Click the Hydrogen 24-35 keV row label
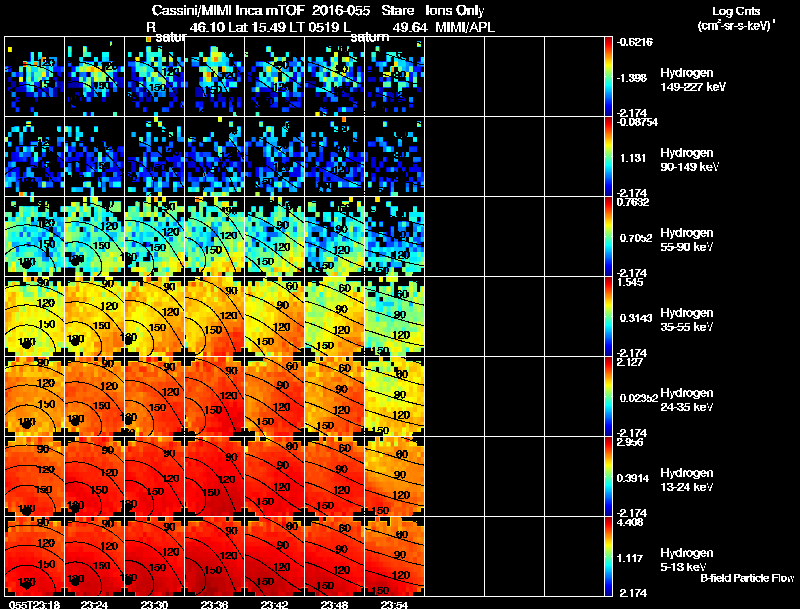 (x=687, y=400)
